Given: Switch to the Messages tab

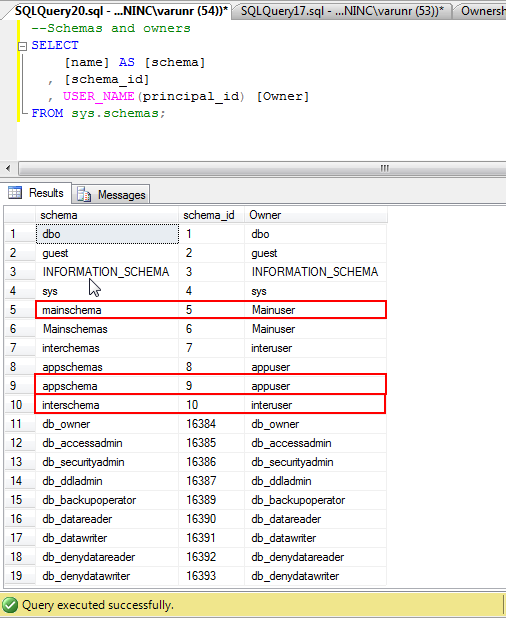Looking at the screenshot, I should (111, 194).
